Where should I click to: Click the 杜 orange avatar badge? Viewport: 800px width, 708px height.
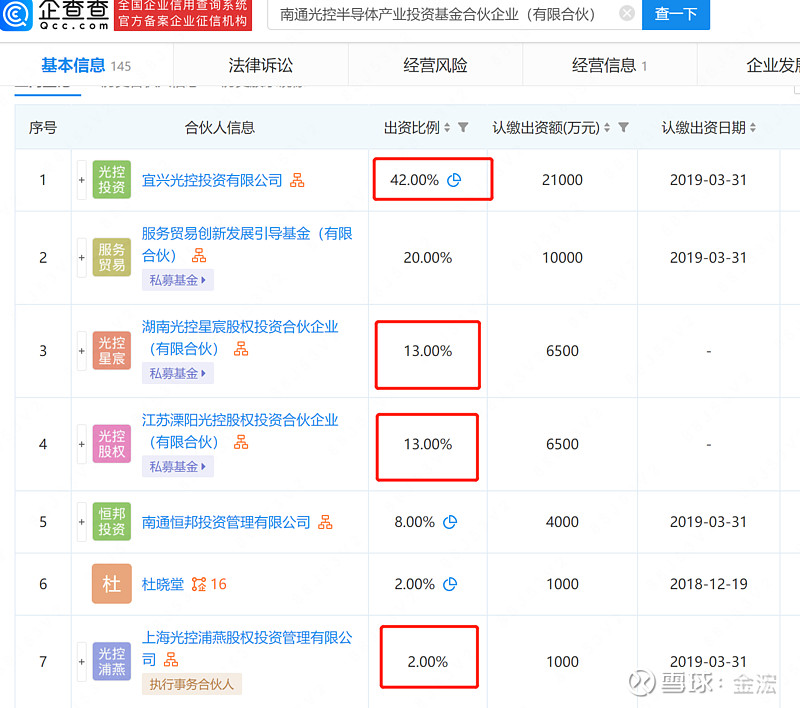[x=112, y=584]
